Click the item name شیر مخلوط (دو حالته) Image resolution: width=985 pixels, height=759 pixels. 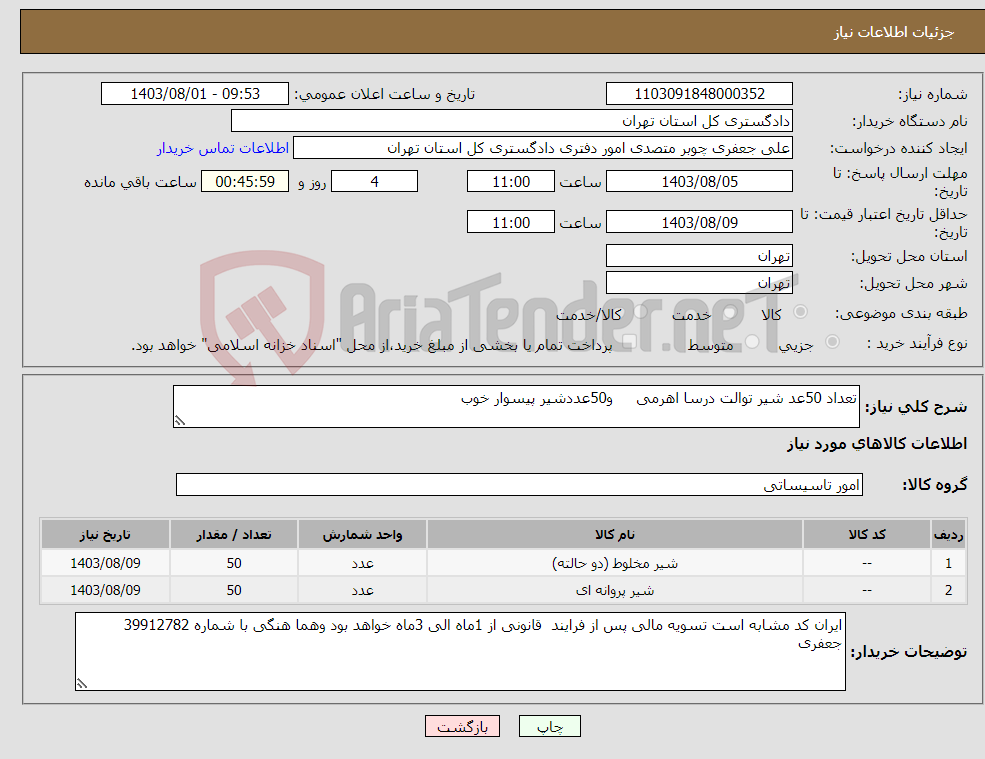coord(615,564)
